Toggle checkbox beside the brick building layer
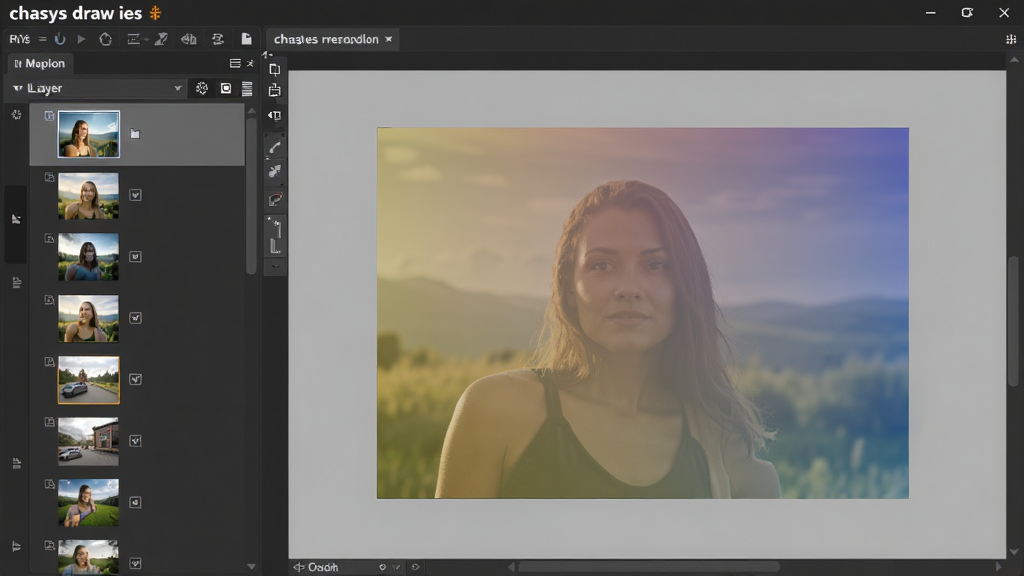The height and width of the screenshot is (576, 1024). pos(135,441)
